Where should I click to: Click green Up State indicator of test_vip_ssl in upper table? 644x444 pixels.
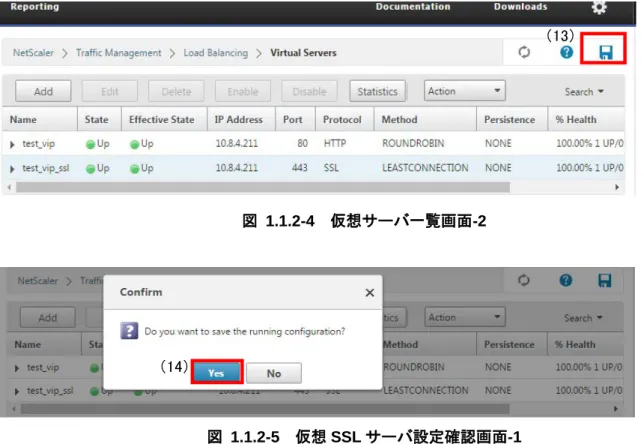[x=90, y=169]
